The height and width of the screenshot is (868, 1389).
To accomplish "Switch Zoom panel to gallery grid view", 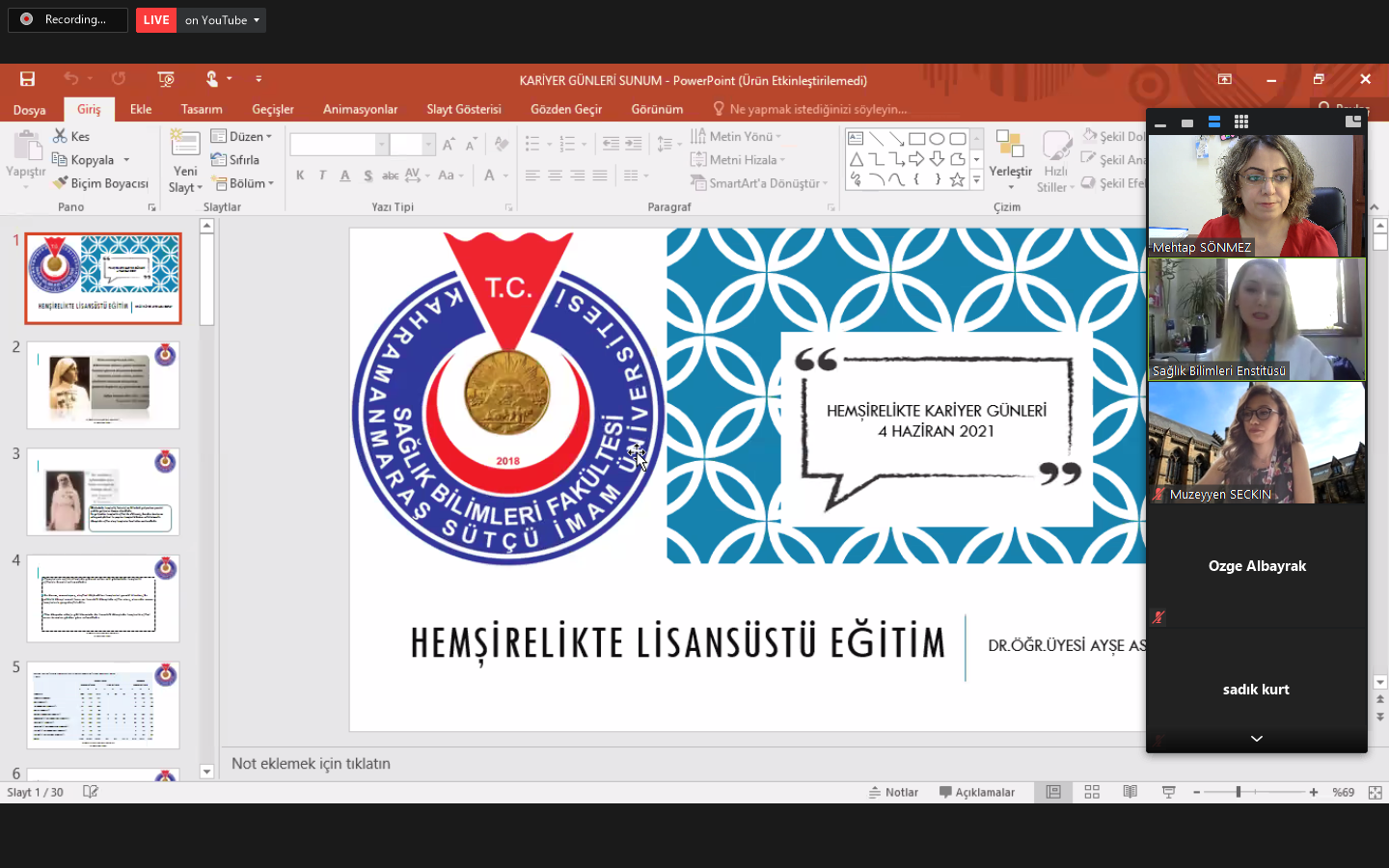I will pyautogui.click(x=1241, y=122).
